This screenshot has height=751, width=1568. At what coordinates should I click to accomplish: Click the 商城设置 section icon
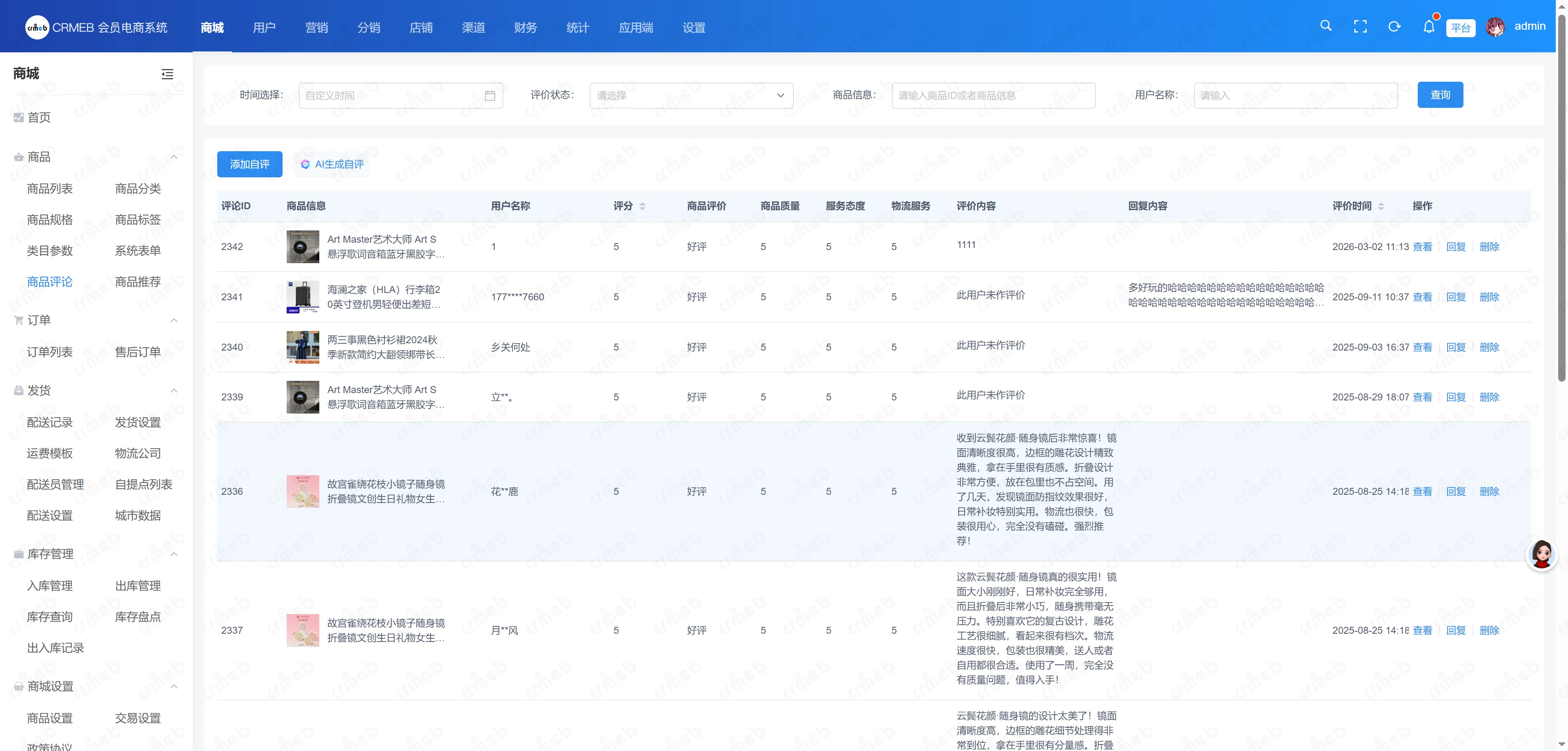point(19,686)
